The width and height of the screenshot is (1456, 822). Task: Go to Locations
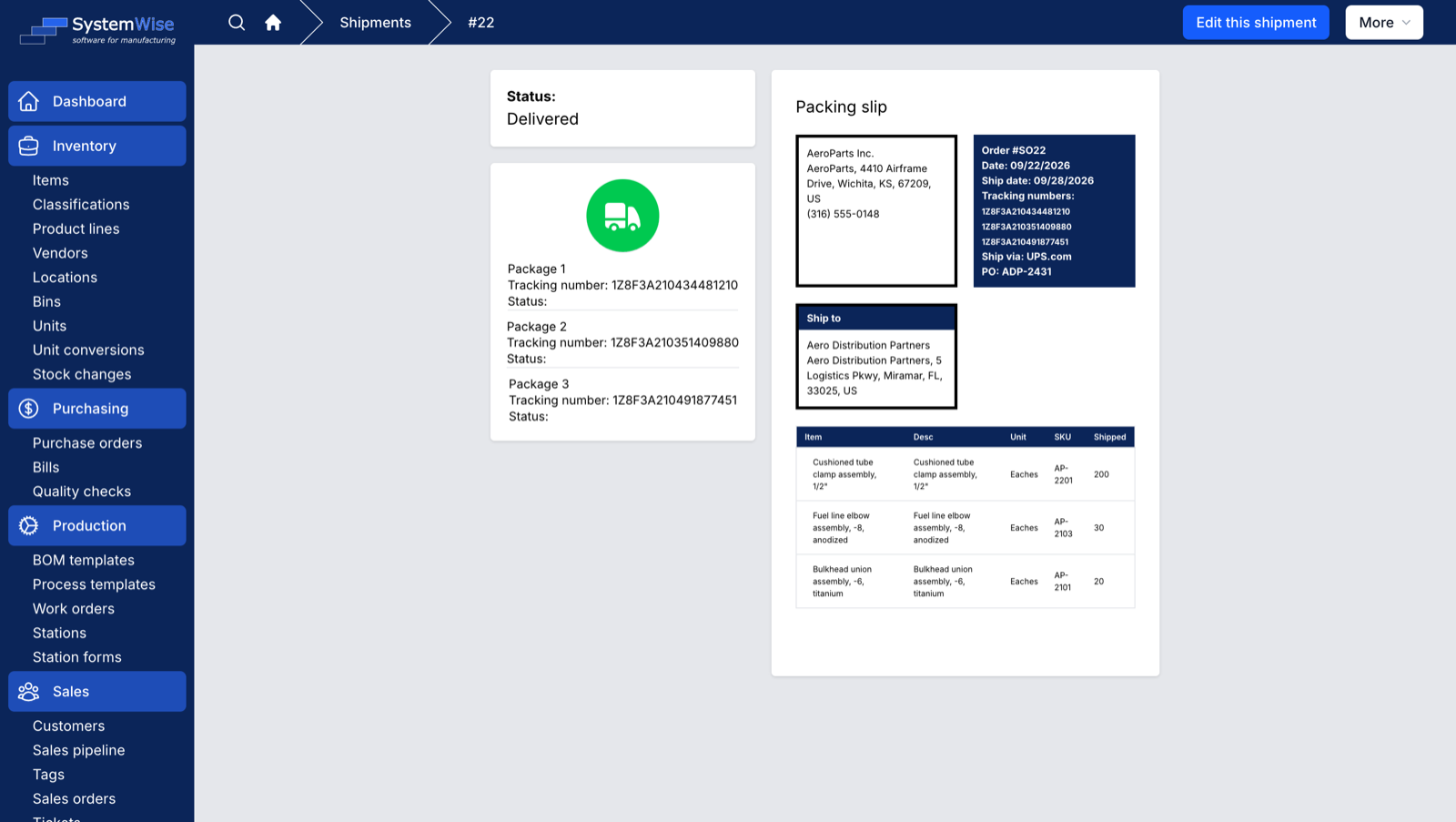click(x=65, y=278)
